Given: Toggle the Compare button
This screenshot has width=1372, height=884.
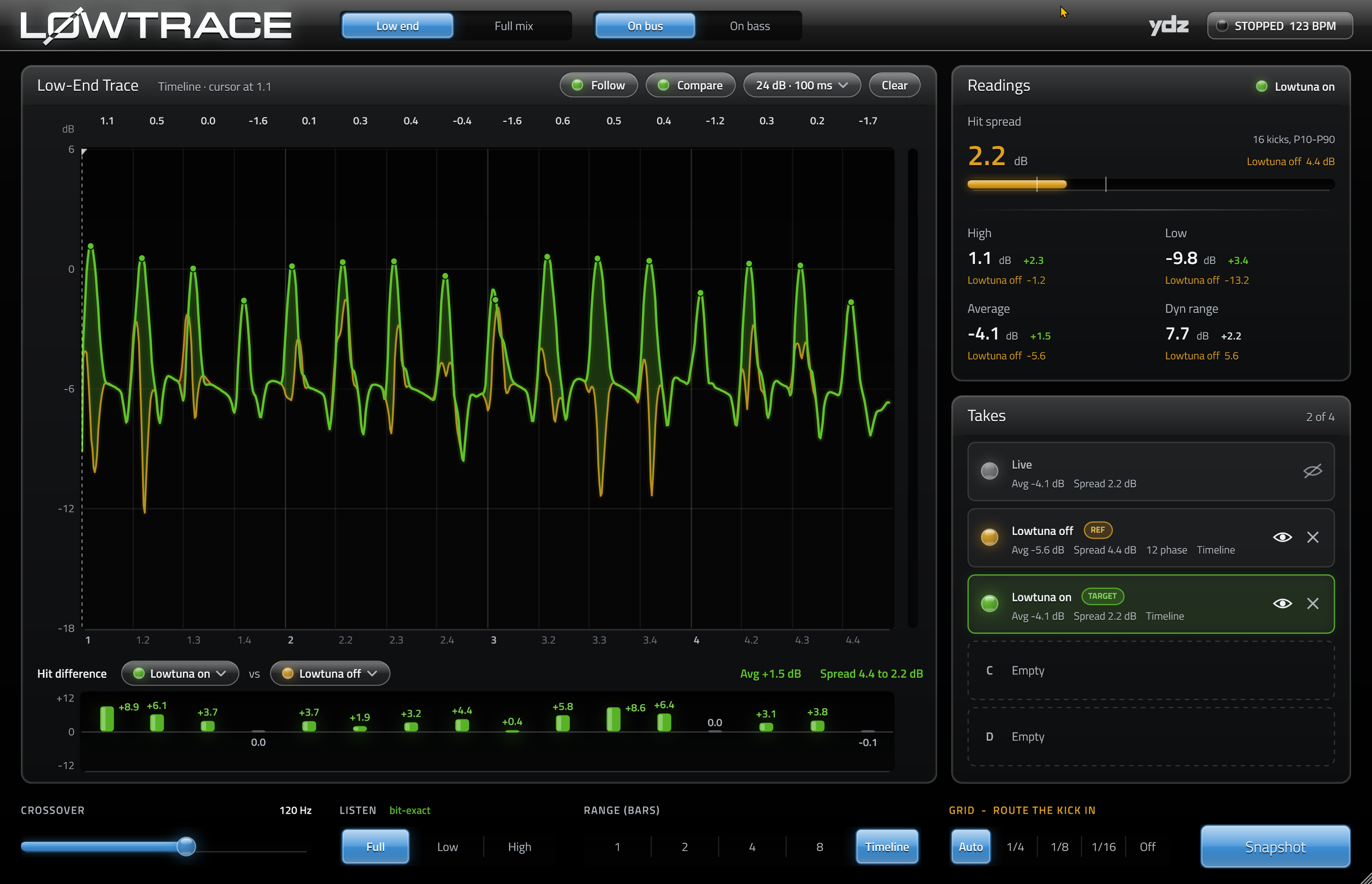Looking at the screenshot, I should (690, 85).
